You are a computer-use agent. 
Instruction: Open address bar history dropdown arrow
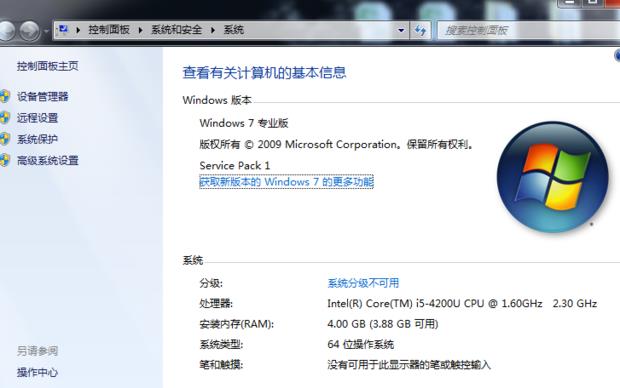point(401,30)
